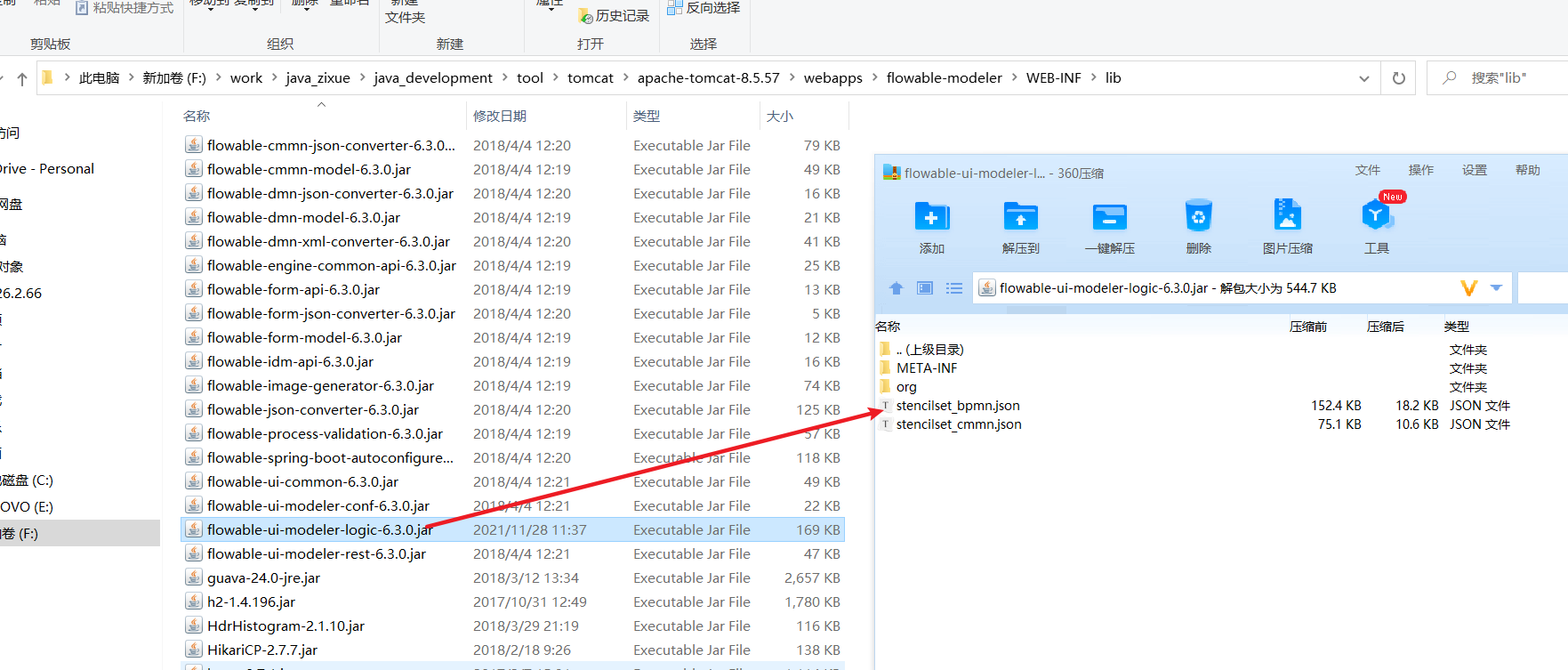Click the jar icon of flowable-form-api-6.3.0.jar
This screenshot has width=1568, height=670.
tap(193, 289)
